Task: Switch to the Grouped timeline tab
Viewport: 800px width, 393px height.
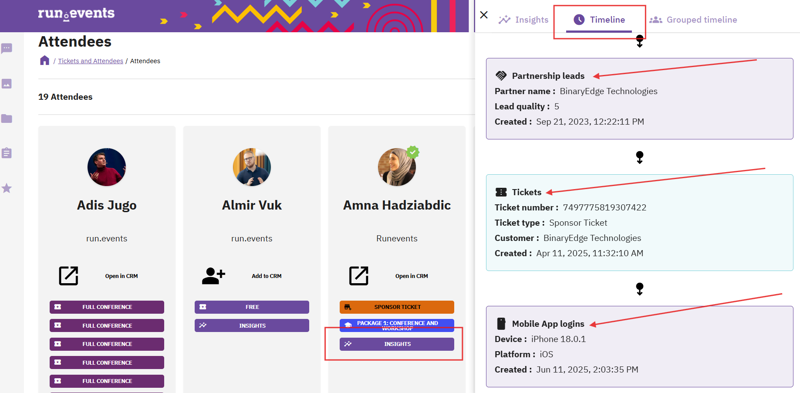Action: (693, 20)
